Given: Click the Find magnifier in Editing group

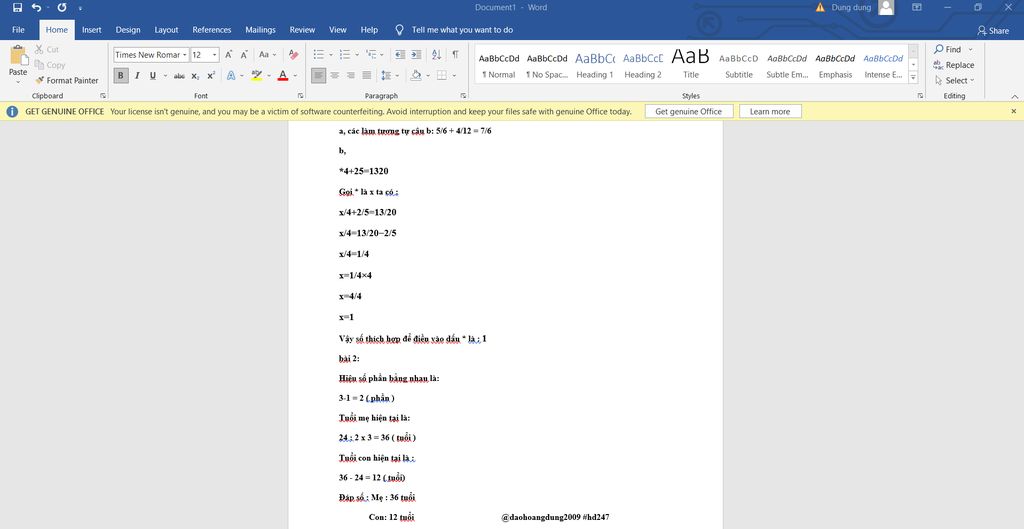Looking at the screenshot, I should [938, 49].
